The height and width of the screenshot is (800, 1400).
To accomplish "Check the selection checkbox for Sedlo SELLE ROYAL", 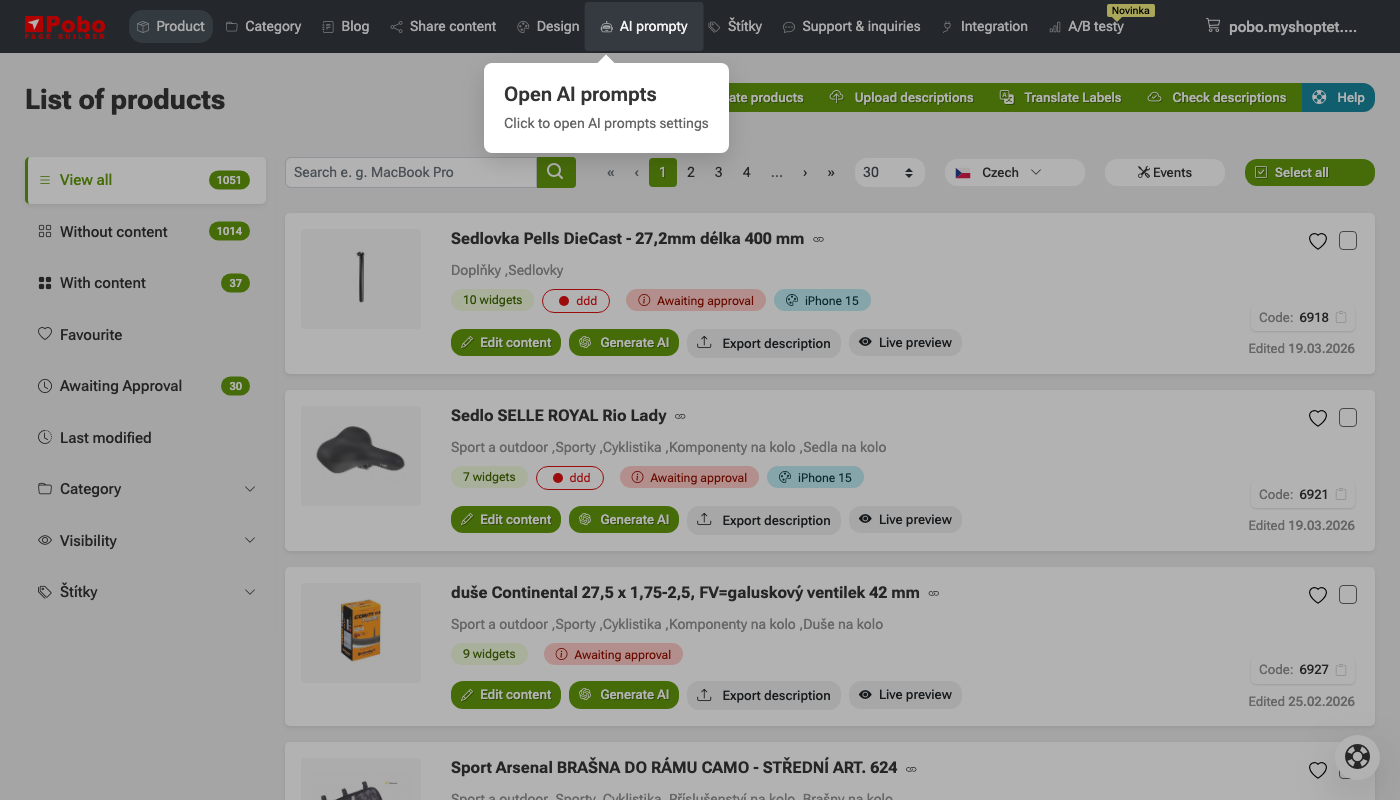I will point(1347,417).
